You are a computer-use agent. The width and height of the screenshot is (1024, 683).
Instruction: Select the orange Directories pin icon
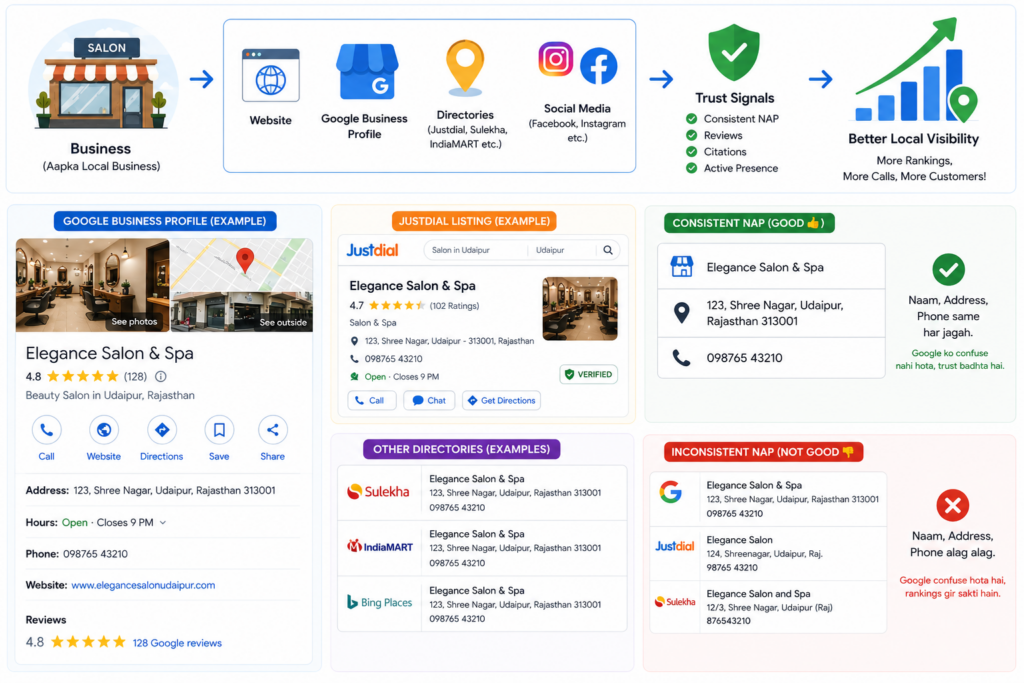click(465, 68)
